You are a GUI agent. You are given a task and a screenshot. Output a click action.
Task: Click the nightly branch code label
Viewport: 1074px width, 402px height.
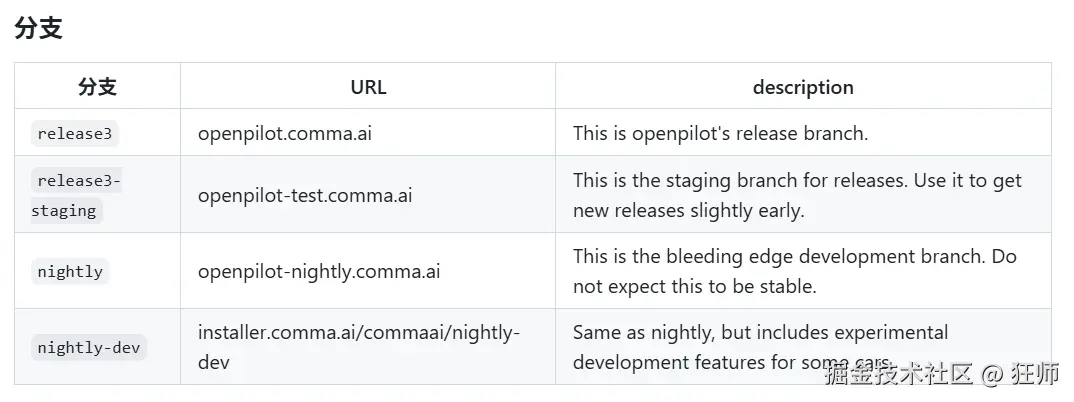tap(70, 271)
